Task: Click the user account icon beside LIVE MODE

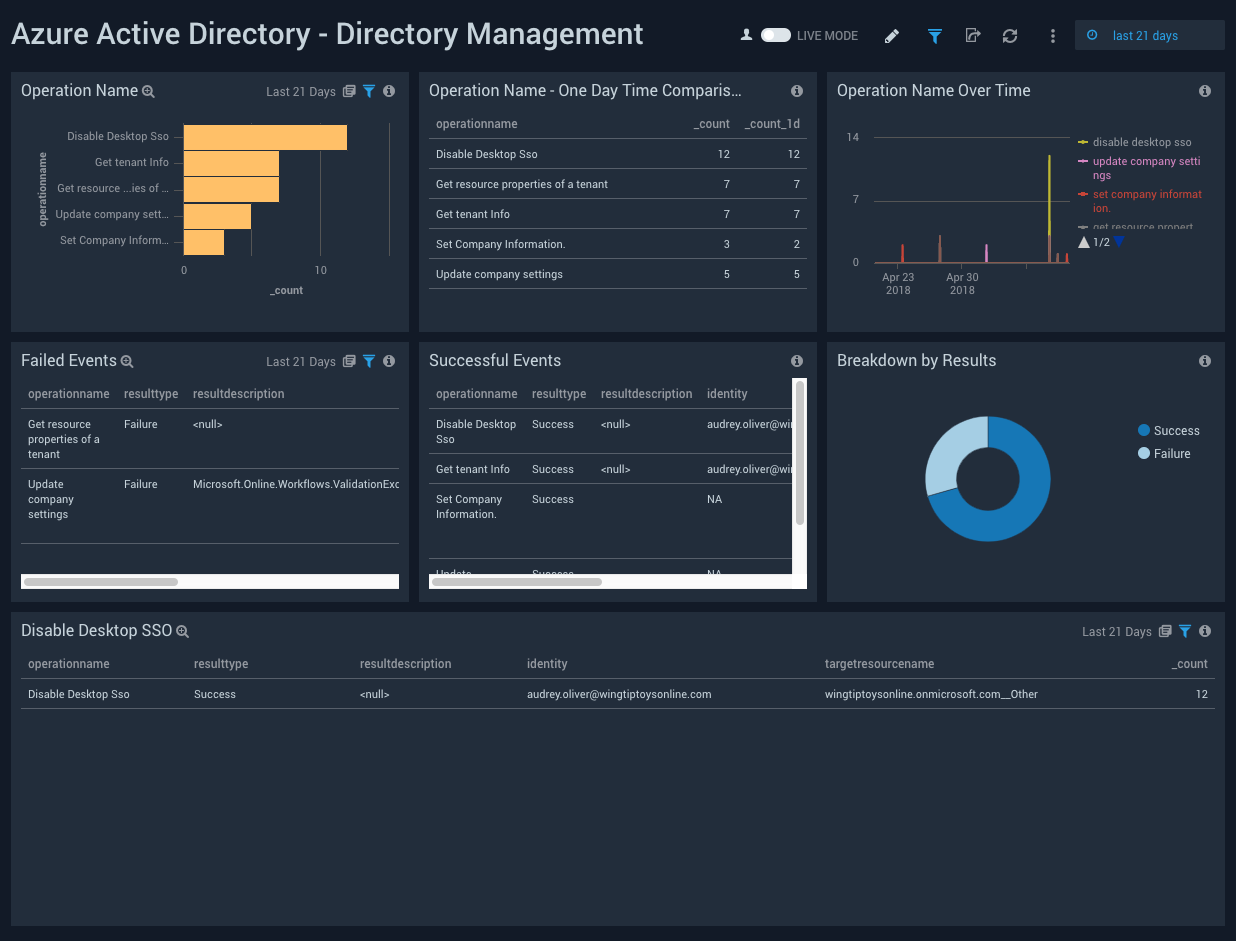Action: 746,33
